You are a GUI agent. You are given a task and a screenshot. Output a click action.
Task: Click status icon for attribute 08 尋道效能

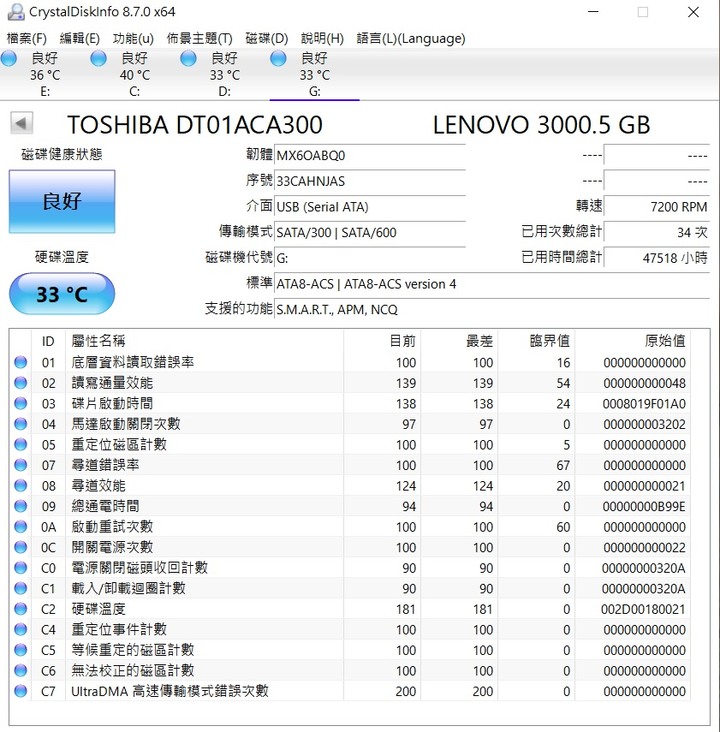click(21, 486)
